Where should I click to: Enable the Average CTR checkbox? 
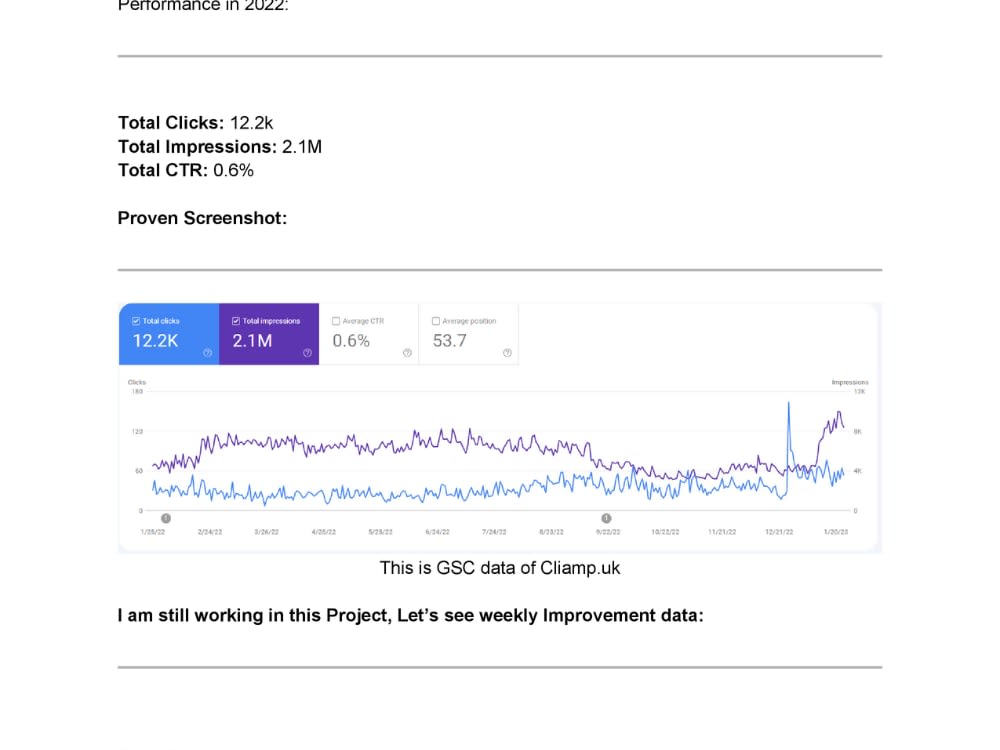(336, 321)
